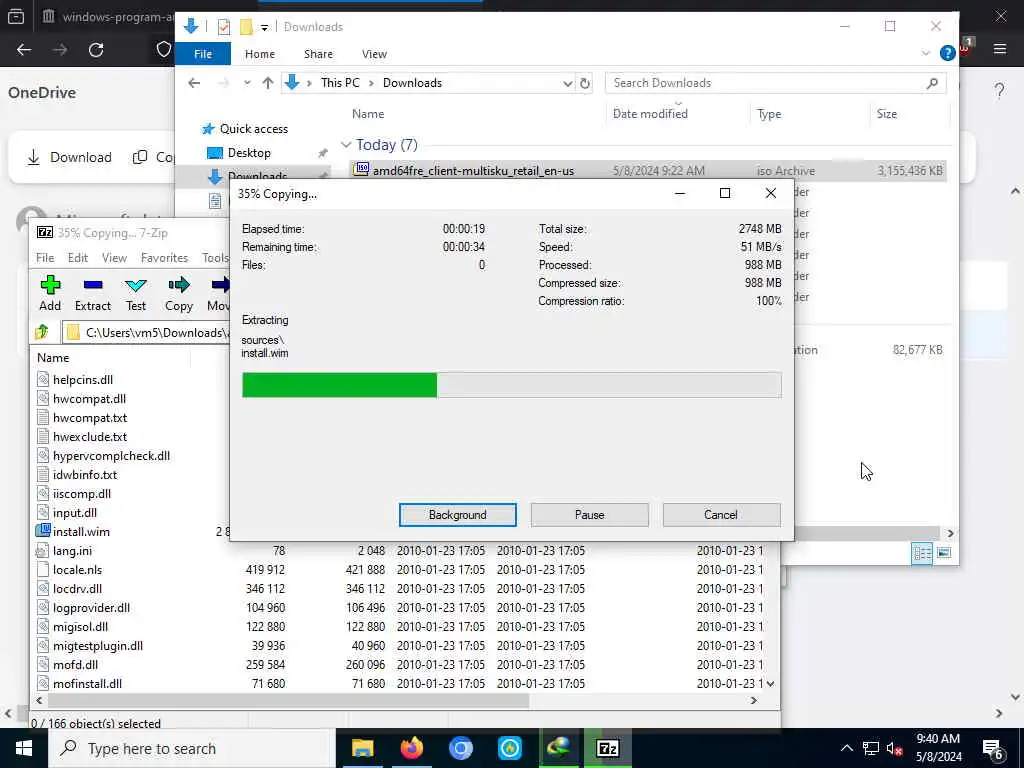Click the 7-Zip horizontal scrollbar

[x=288, y=700]
